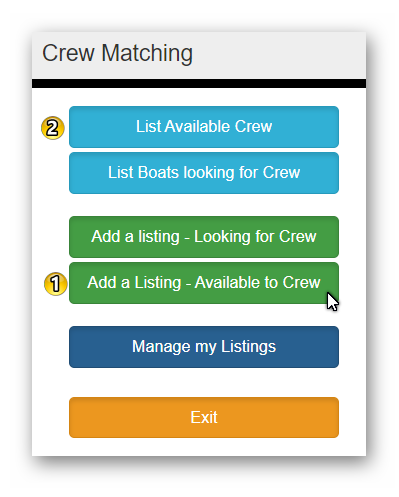Viewport: 399px width, 497px height.
Task: Leave Crew Matching using Exit
Action: 204,417
